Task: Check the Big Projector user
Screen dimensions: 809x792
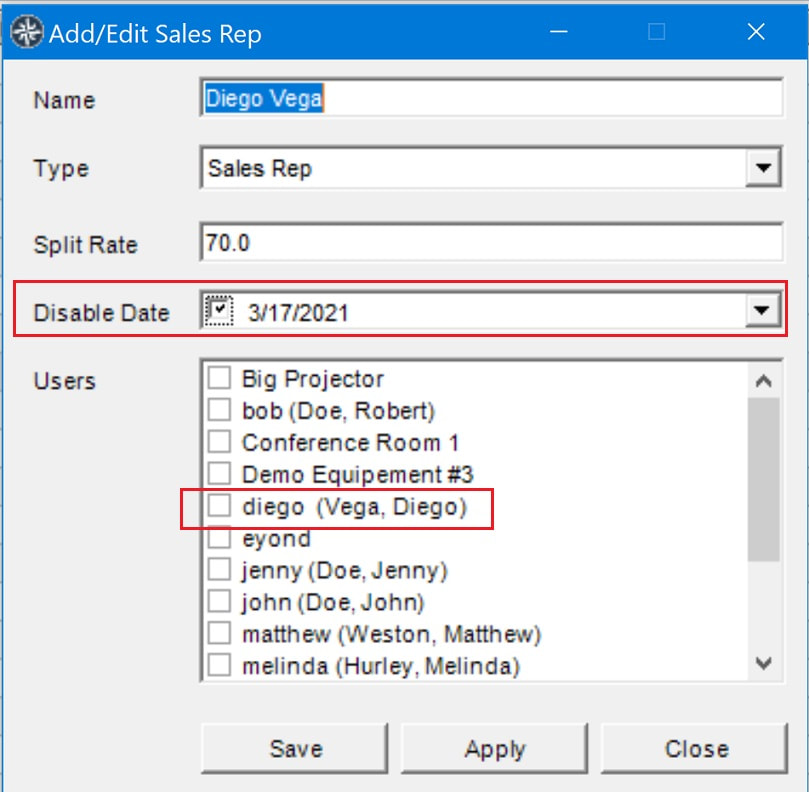Action: click(x=219, y=378)
